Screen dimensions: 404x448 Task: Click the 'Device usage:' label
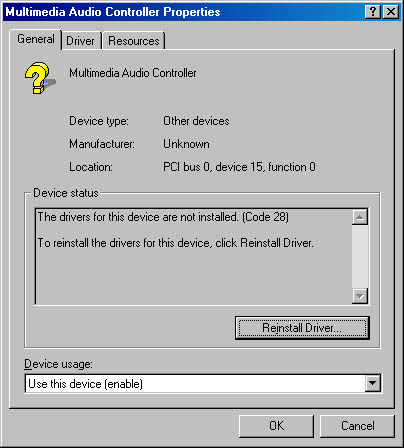(x=58, y=364)
